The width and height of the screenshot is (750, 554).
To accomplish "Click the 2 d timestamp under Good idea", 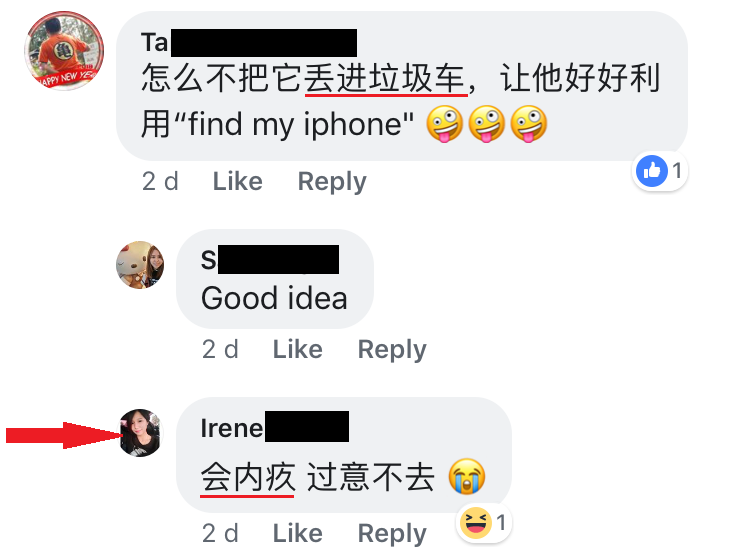I will tap(220, 349).
